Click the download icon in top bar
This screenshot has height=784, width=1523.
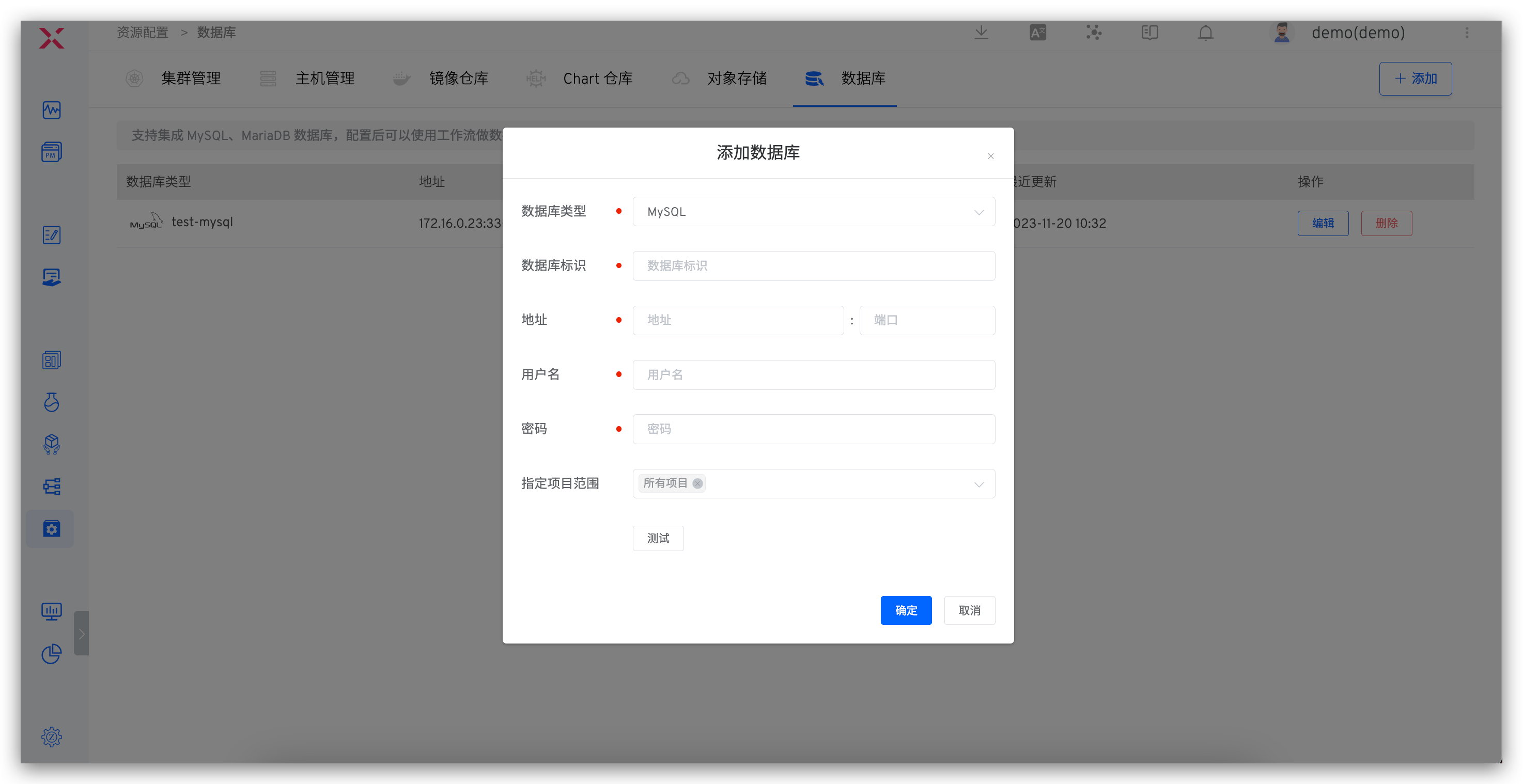[981, 33]
